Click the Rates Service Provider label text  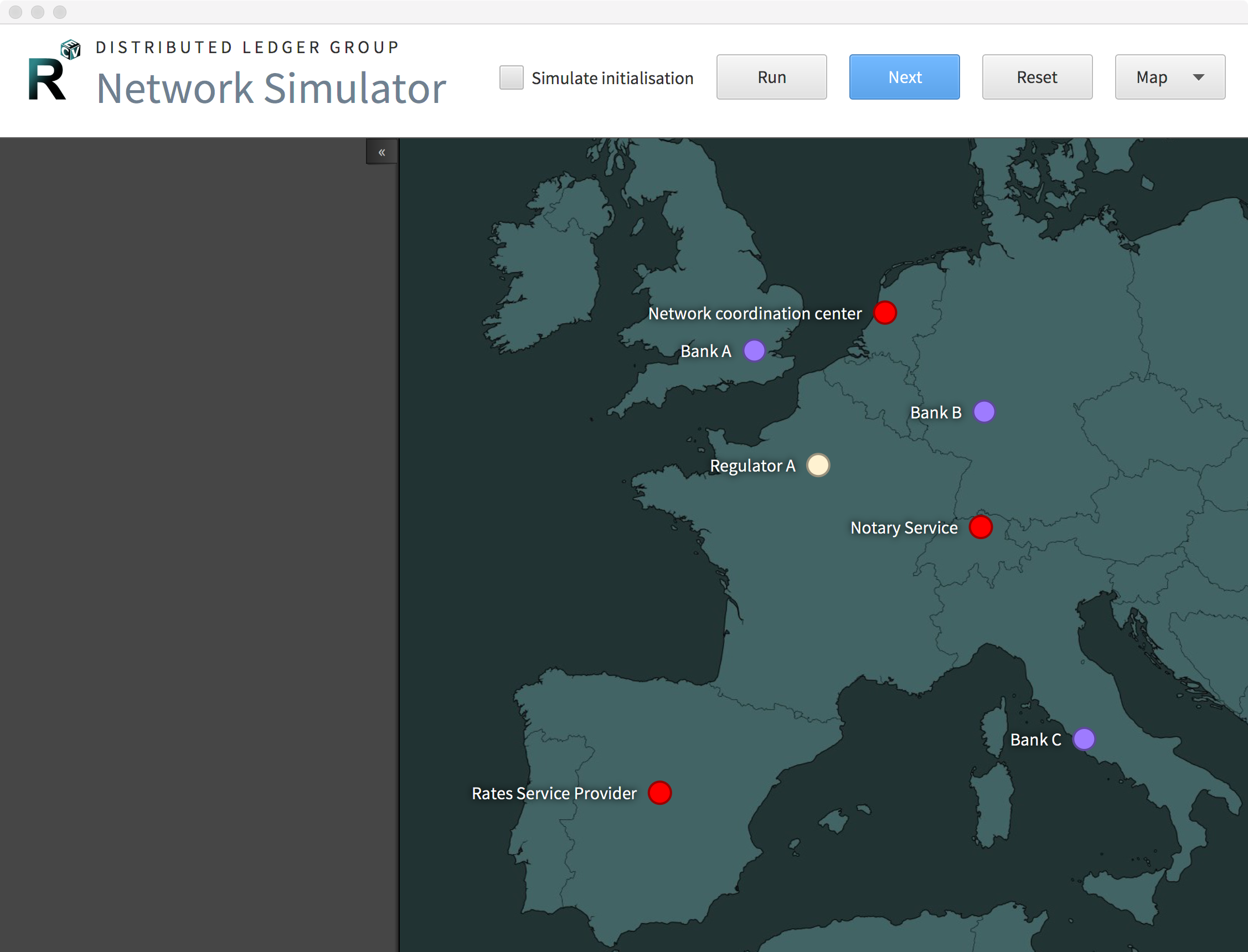click(x=554, y=793)
